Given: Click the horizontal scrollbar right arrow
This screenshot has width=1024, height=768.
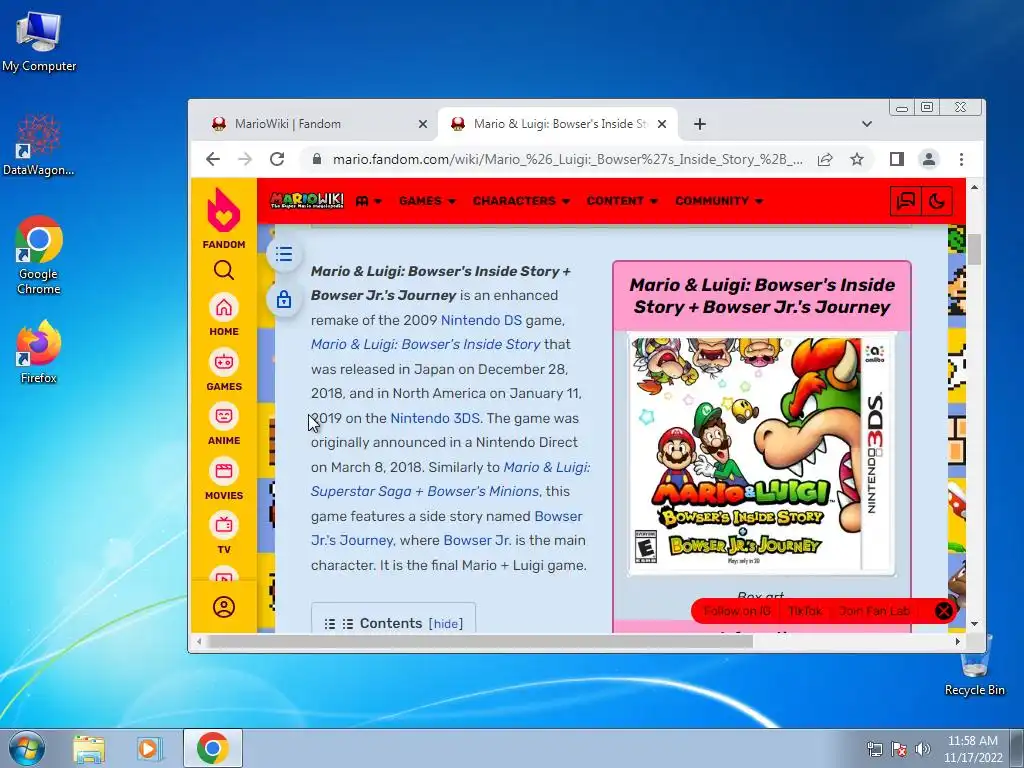Looking at the screenshot, I should (957, 642).
